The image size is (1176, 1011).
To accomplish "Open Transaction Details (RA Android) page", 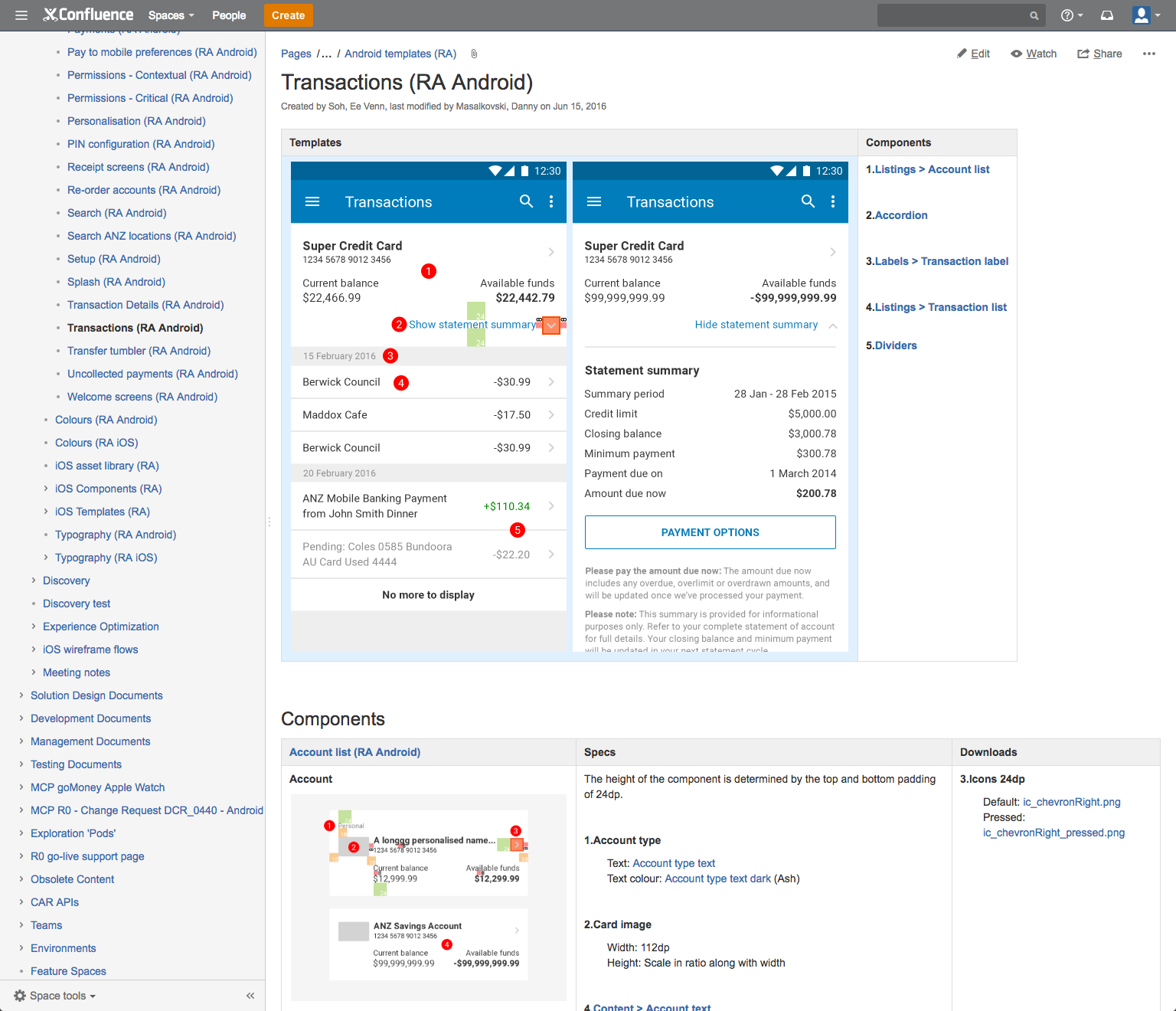I will [145, 305].
